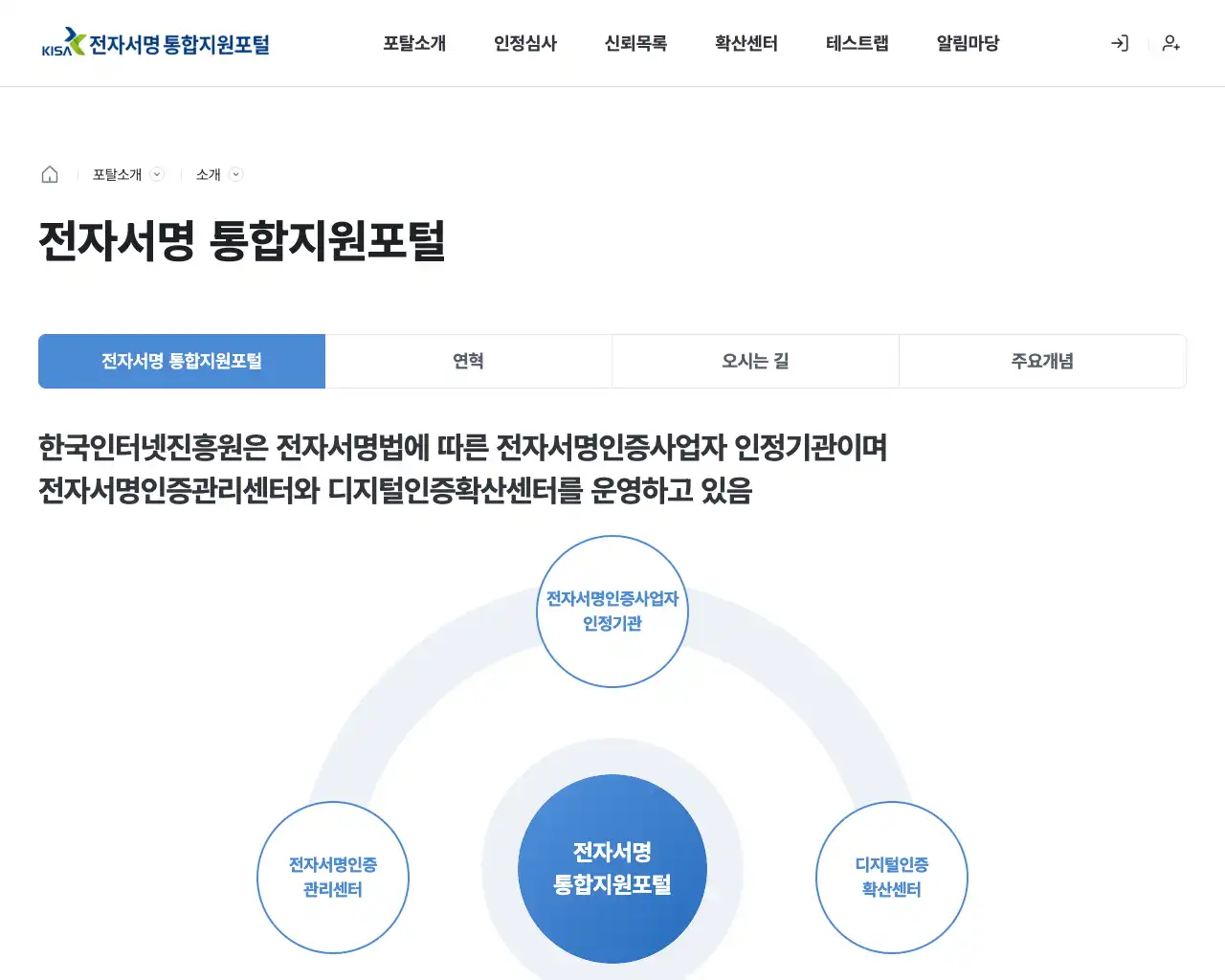Expand the 소개 breadcrumb dropdown chevron

pyautogui.click(x=236, y=174)
